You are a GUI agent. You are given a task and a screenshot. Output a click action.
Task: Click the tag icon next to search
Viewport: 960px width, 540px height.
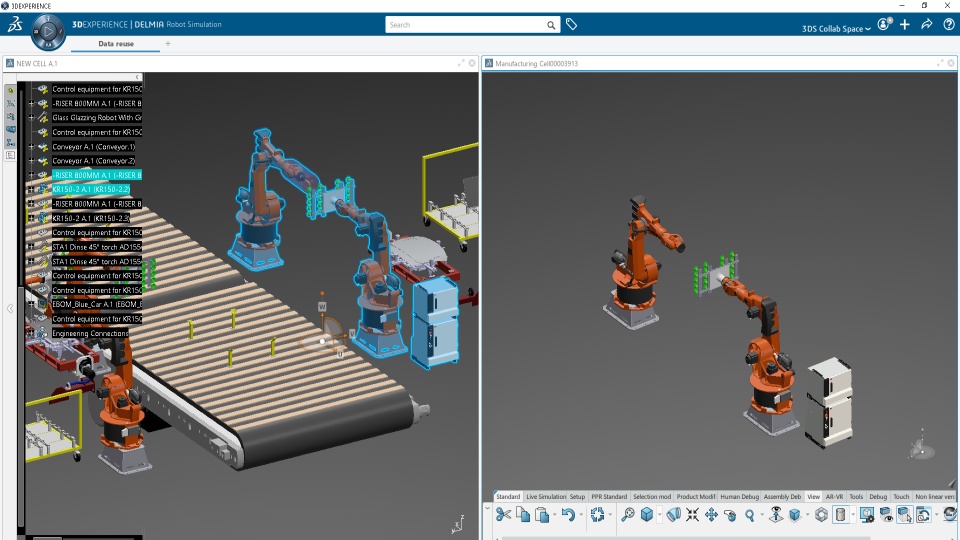click(571, 24)
